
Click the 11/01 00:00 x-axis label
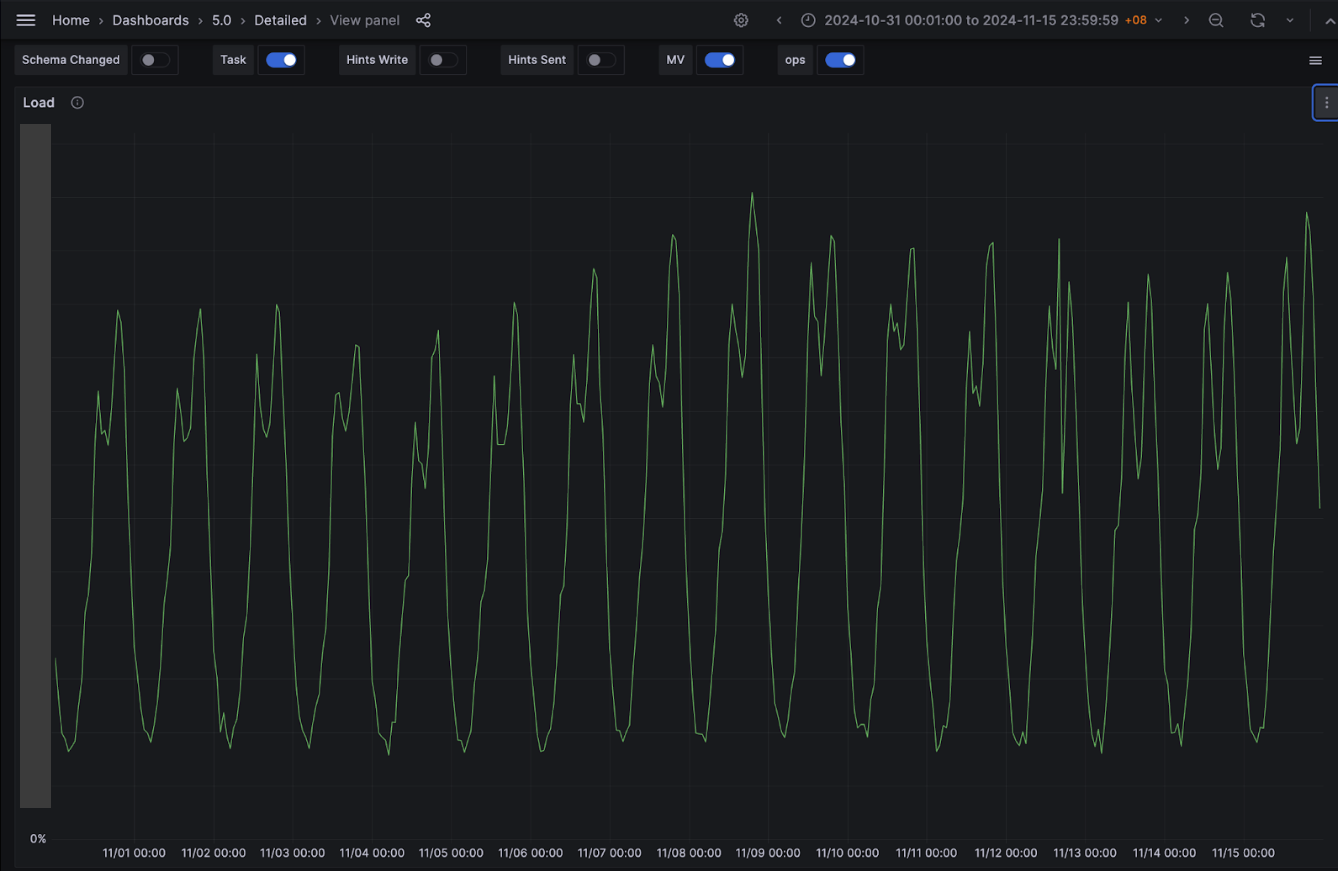[x=134, y=853]
